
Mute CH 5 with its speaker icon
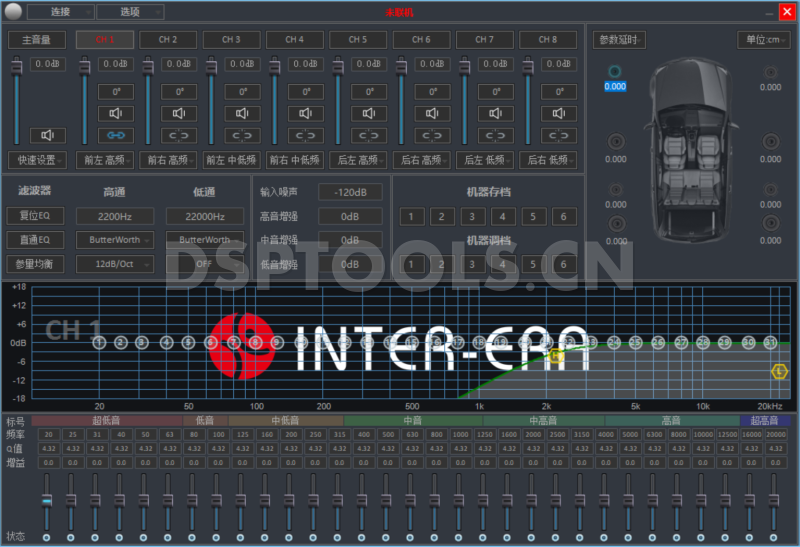[x=369, y=113]
